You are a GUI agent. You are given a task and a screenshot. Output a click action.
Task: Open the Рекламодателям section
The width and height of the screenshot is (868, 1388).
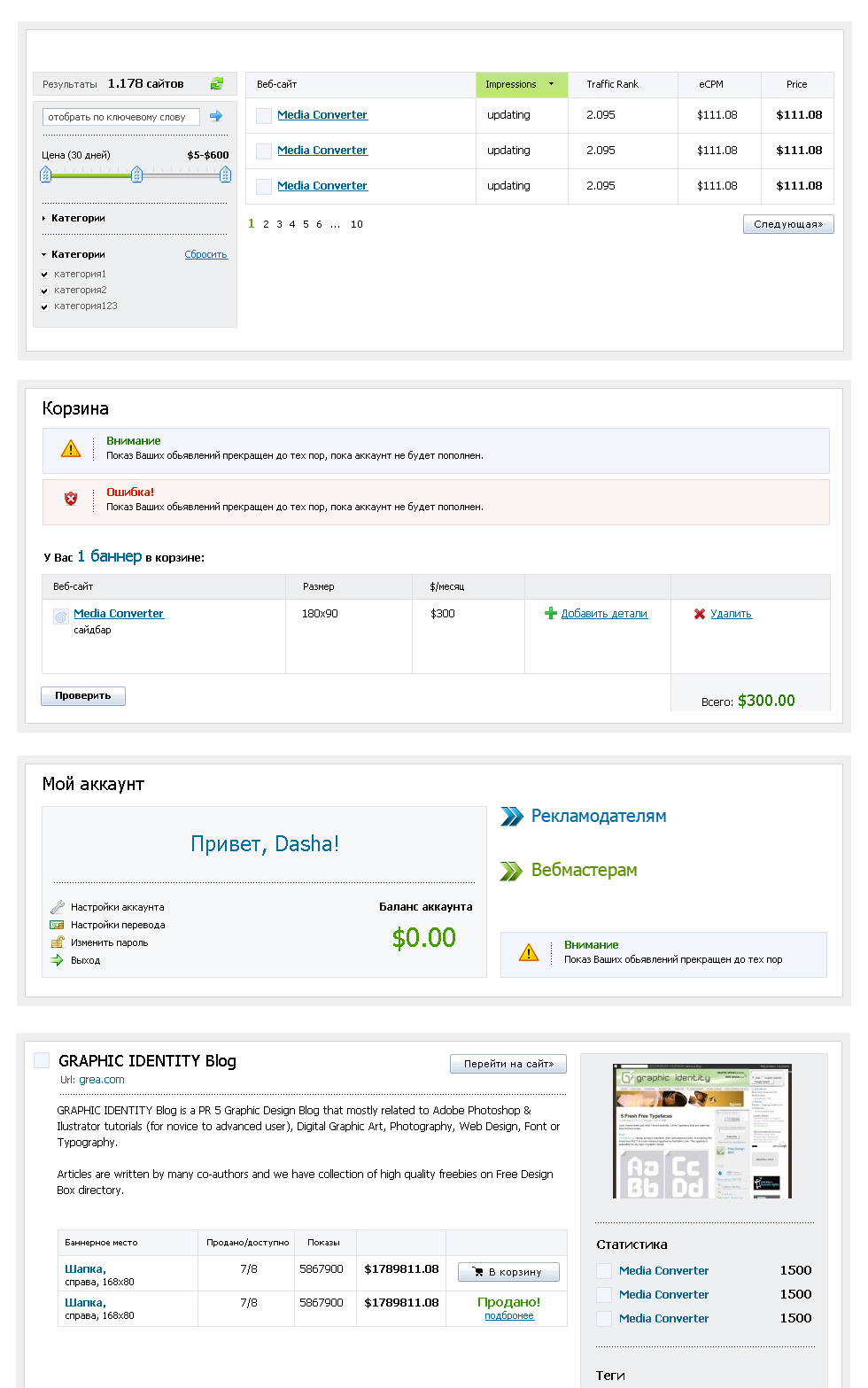pos(599,816)
